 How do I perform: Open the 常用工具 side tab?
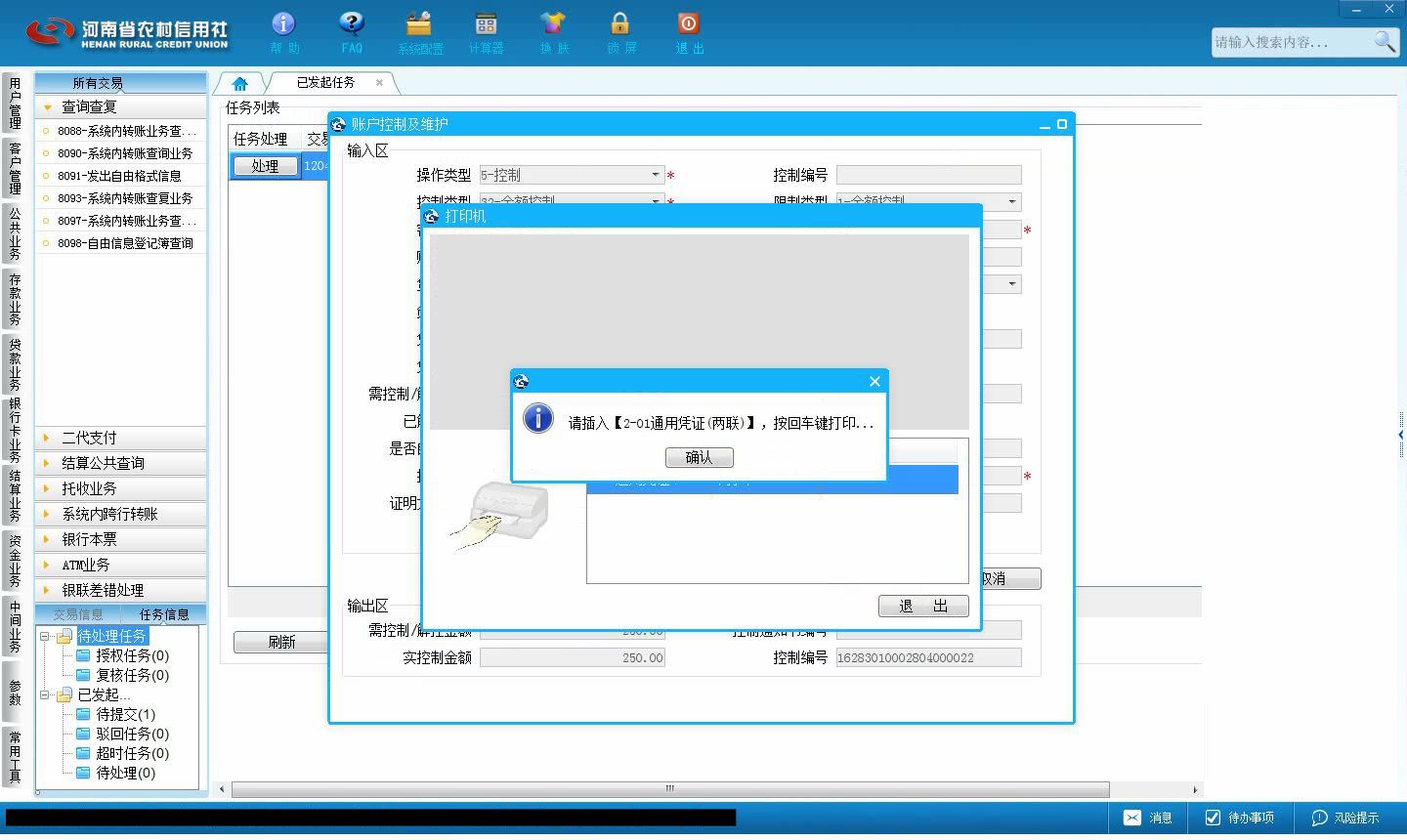point(15,757)
